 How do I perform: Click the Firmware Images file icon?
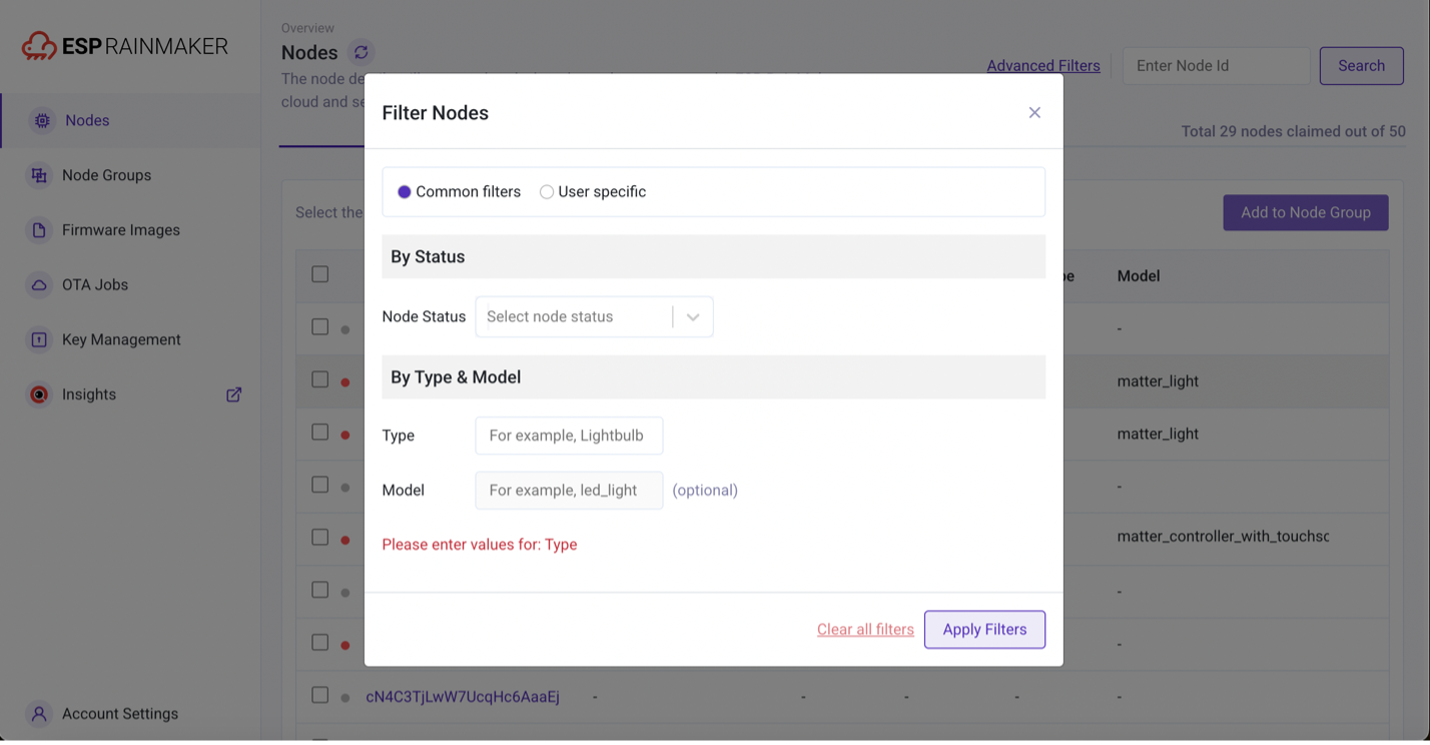[x=39, y=230]
